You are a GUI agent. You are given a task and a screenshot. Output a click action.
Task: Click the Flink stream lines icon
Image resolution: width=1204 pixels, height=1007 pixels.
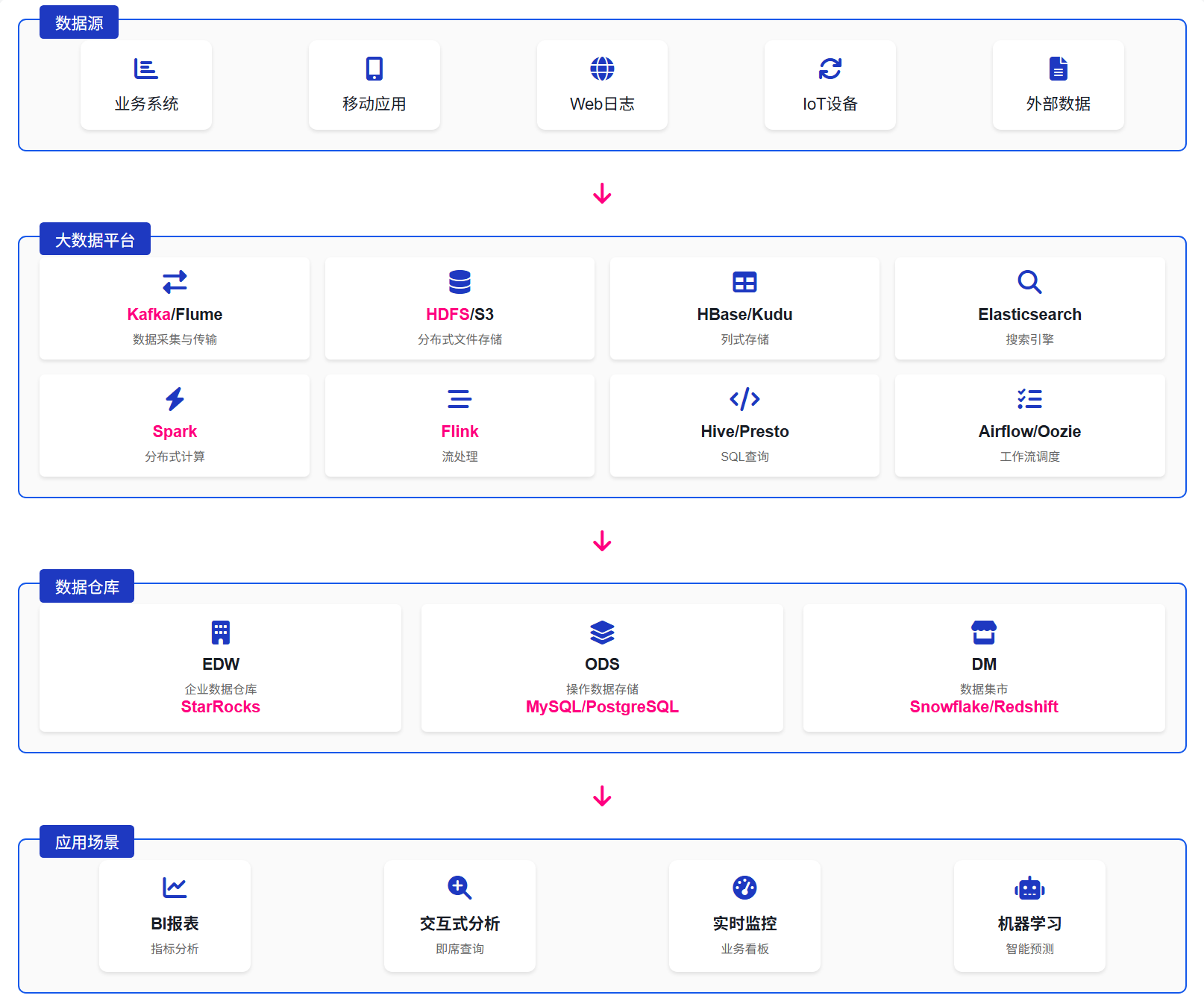(460, 399)
